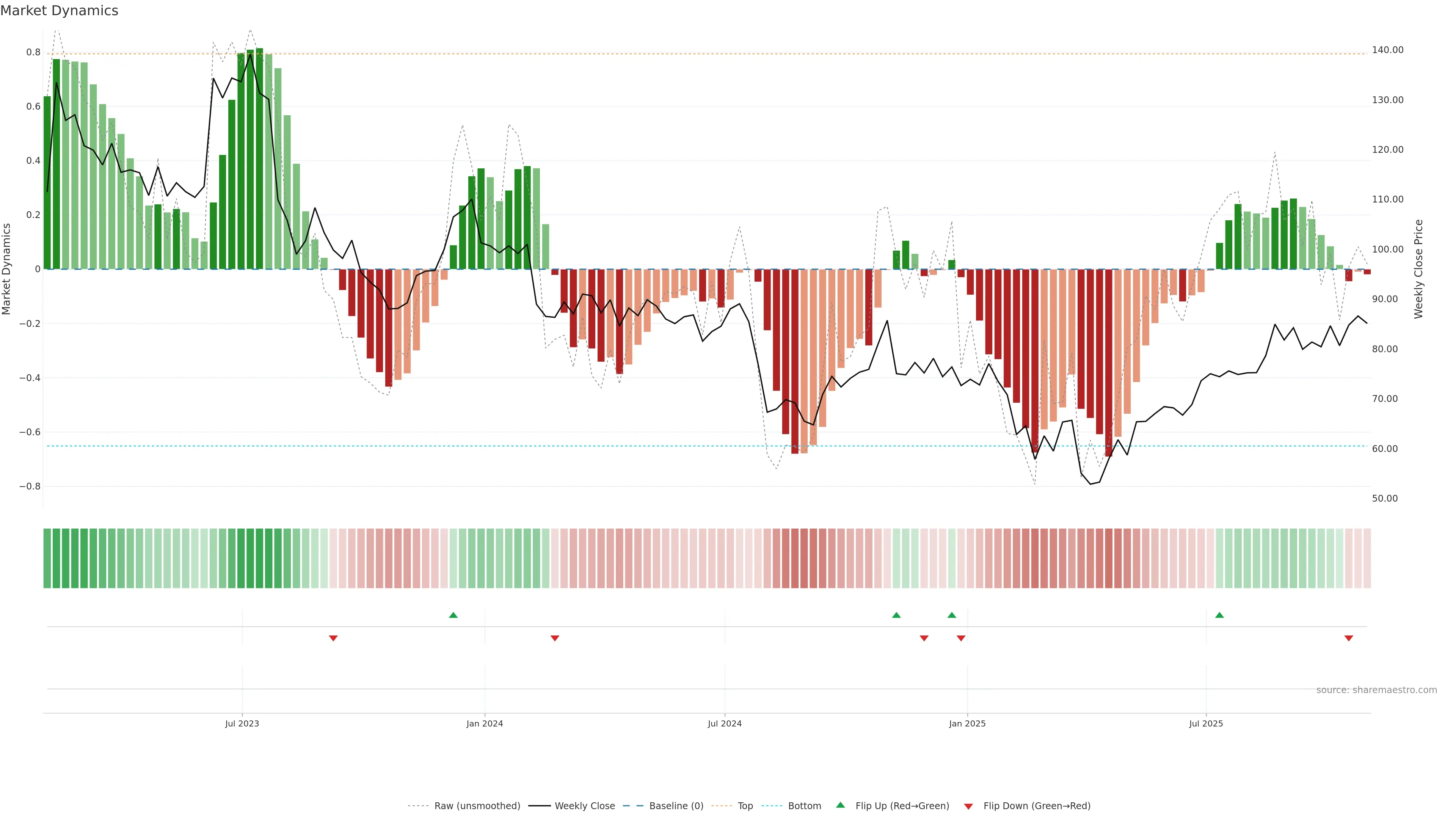Click the first green flip-up triangle marker
The height and width of the screenshot is (819, 1456).
click(453, 615)
